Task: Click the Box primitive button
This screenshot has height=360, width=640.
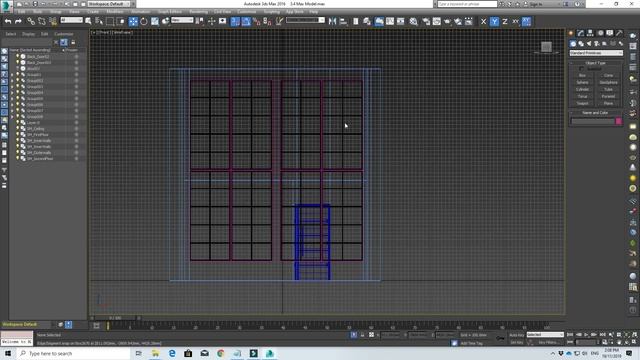Action: point(582,76)
